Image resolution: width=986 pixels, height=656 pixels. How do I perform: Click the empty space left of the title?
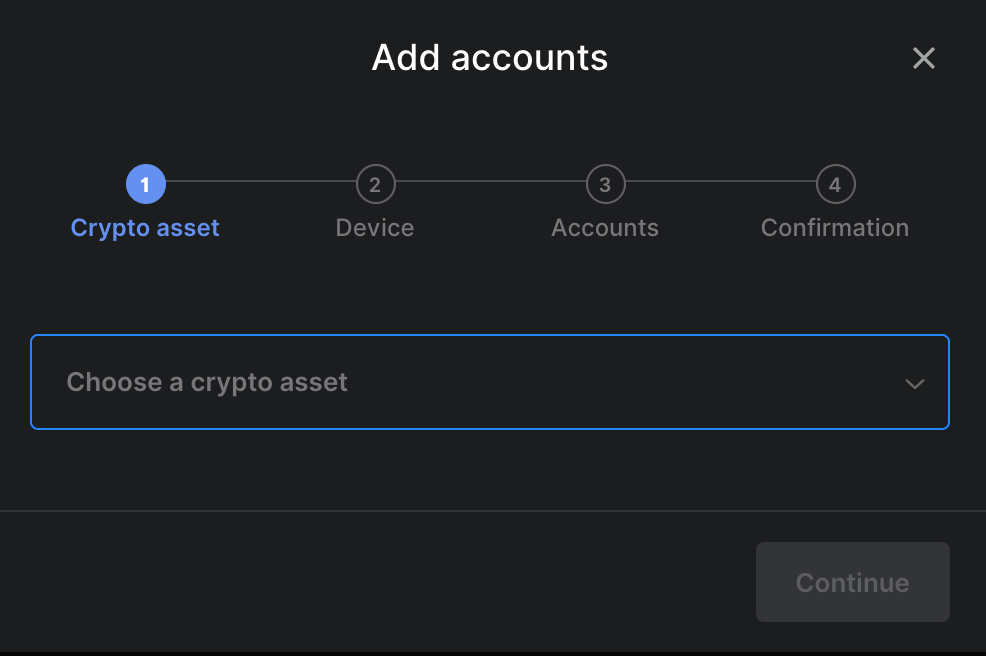(x=180, y=58)
